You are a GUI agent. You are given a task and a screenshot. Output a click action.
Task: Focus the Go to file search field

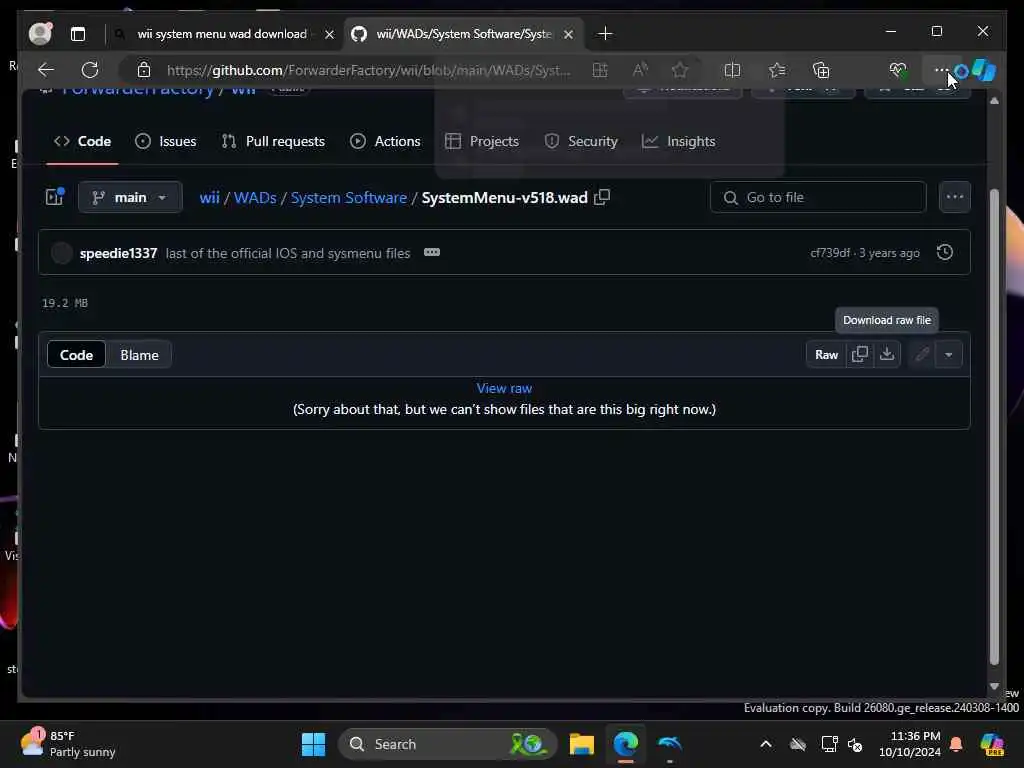[818, 197]
